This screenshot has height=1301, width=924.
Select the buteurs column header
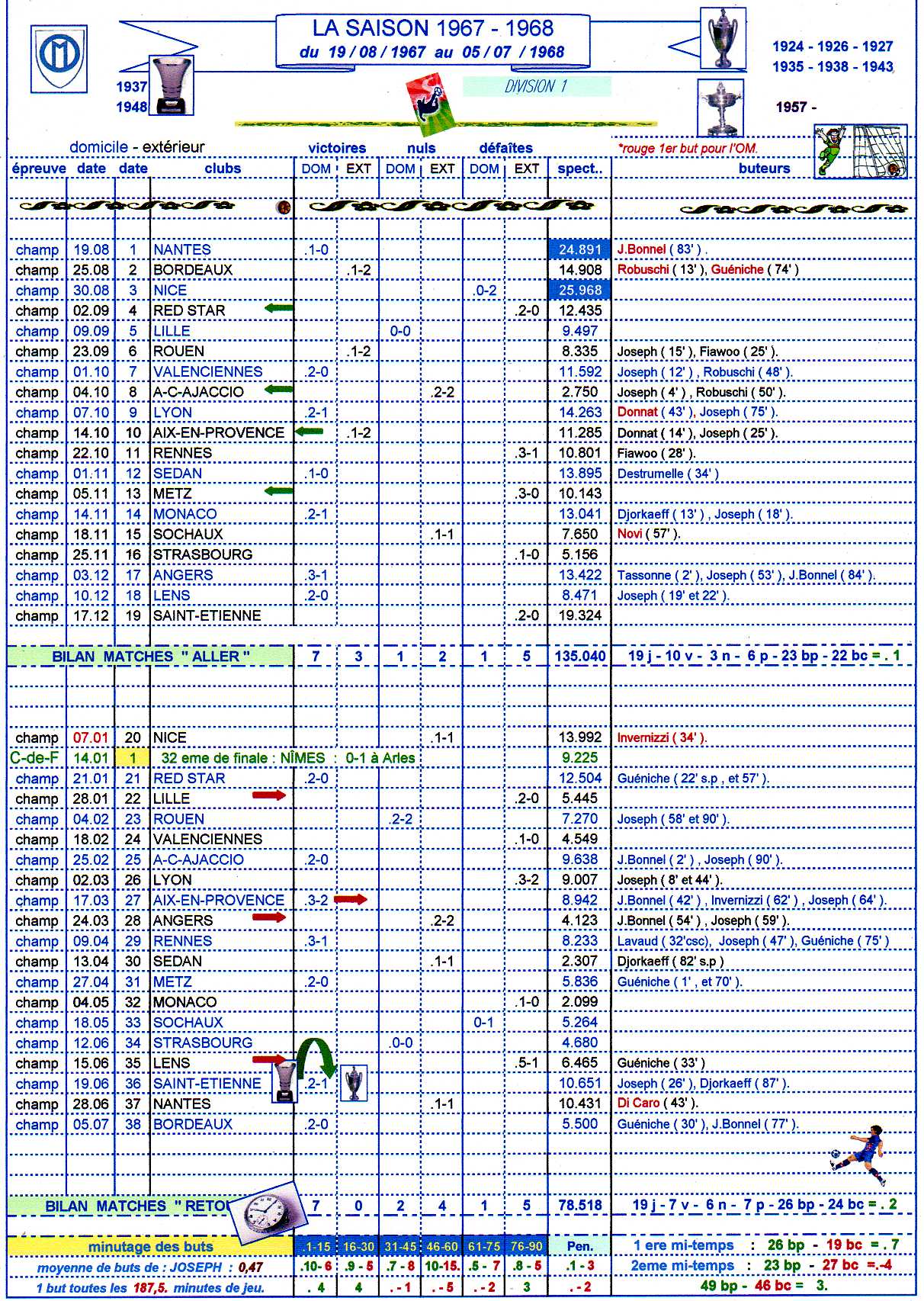(x=764, y=169)
